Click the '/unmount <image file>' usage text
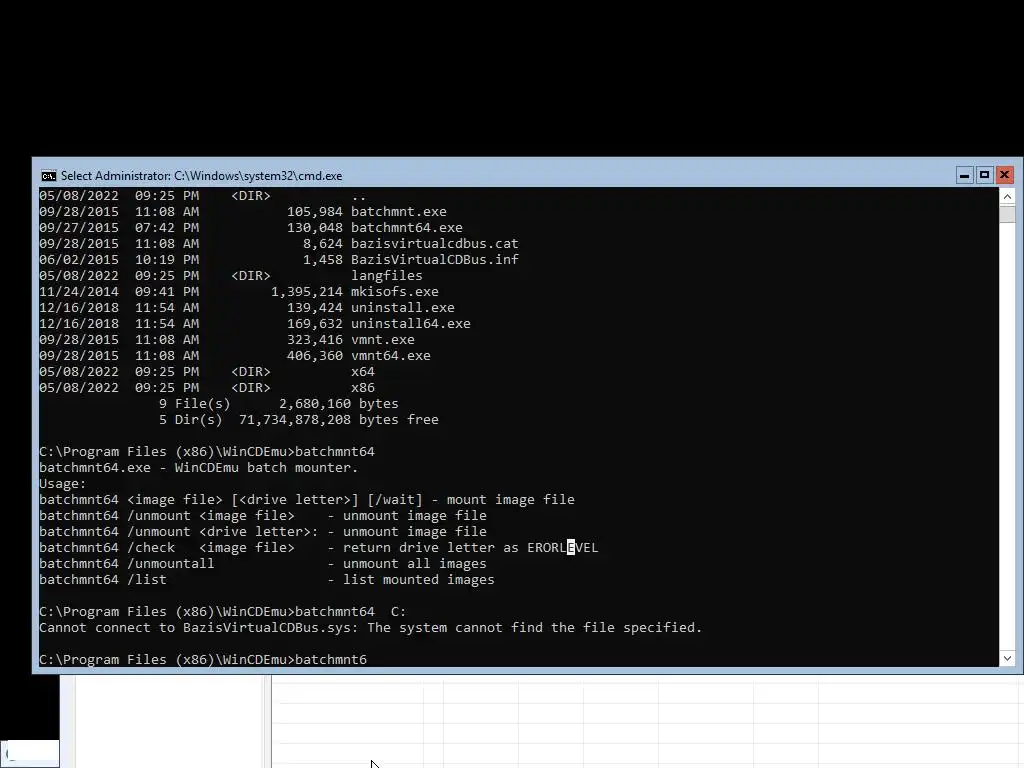Image resolution: width=1024 pixels, height=768 pixels. 211,515
